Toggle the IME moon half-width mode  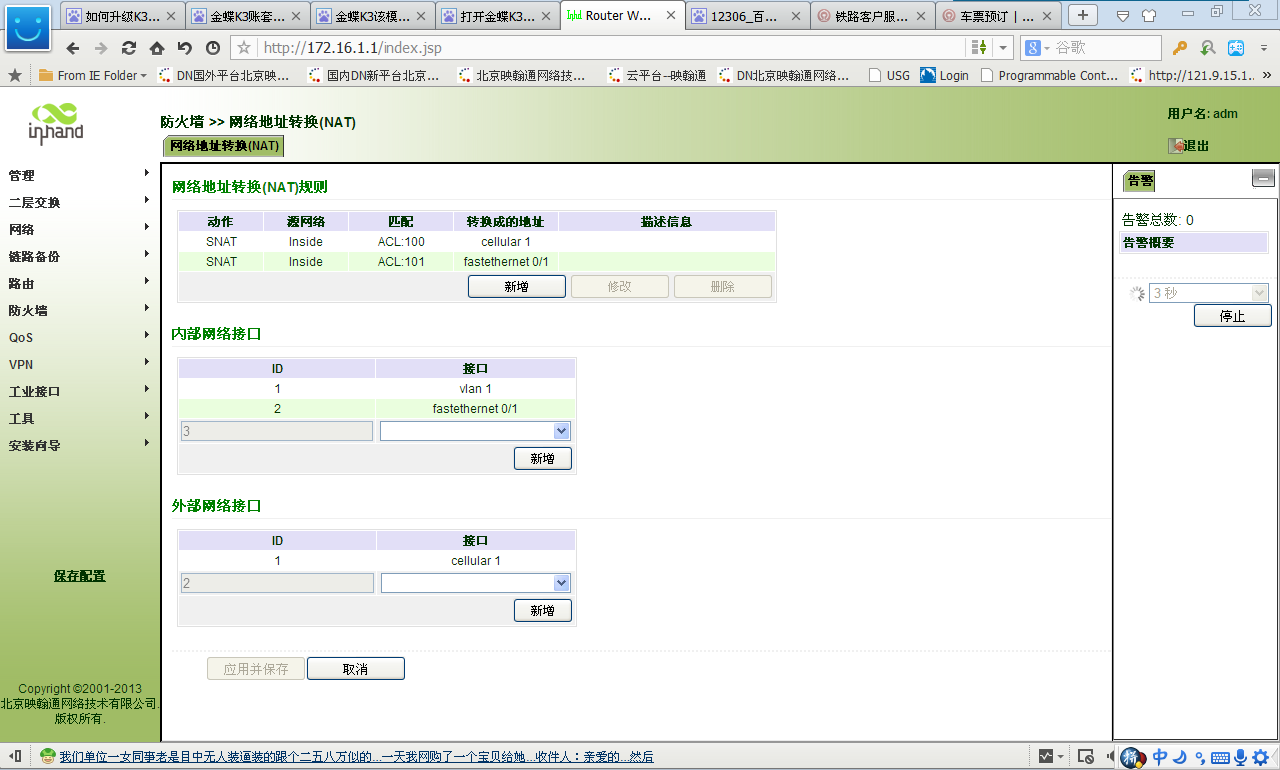click(1180, 757)
